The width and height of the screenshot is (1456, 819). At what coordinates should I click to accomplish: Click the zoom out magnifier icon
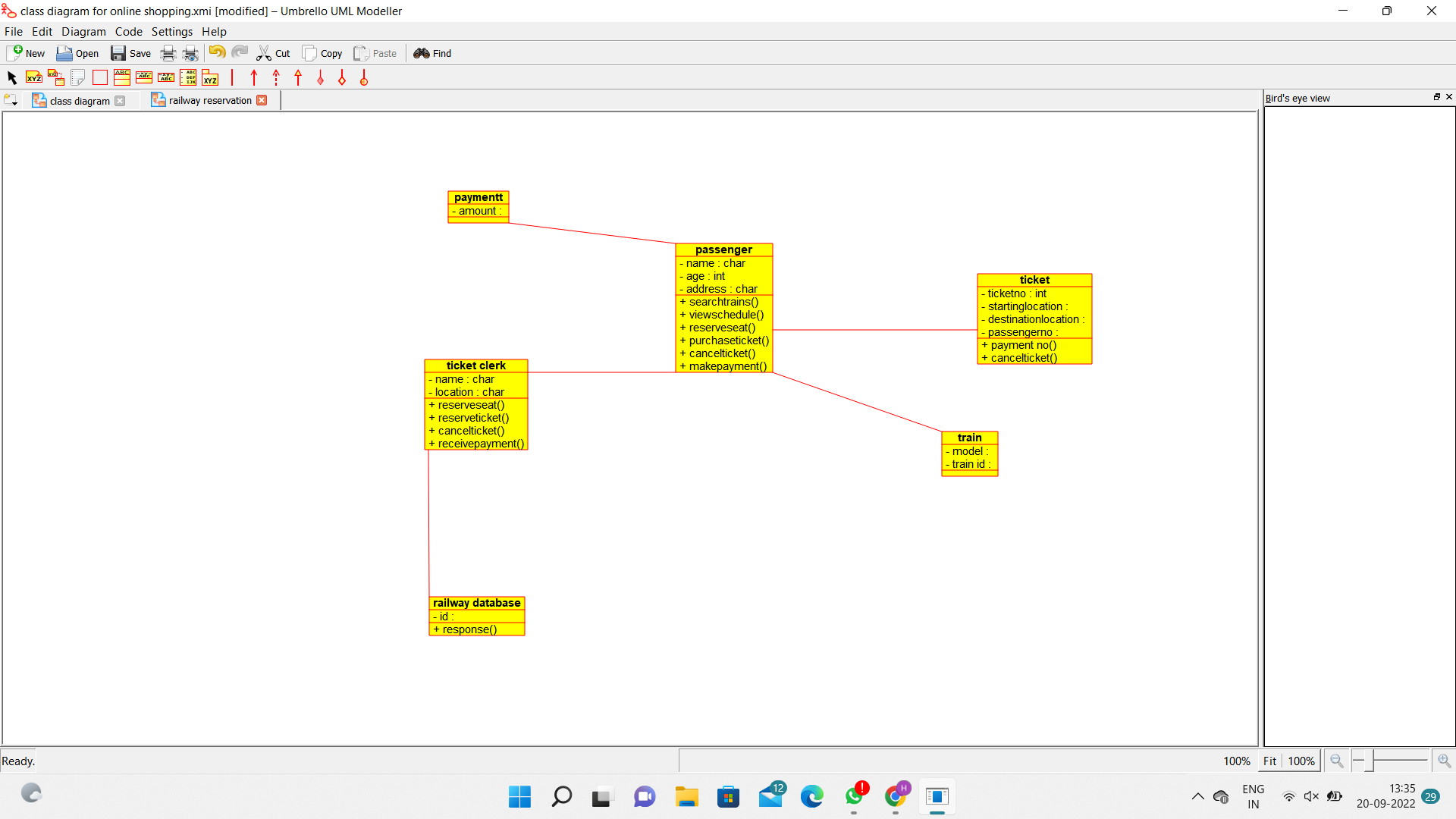(x=1337, y=761)
